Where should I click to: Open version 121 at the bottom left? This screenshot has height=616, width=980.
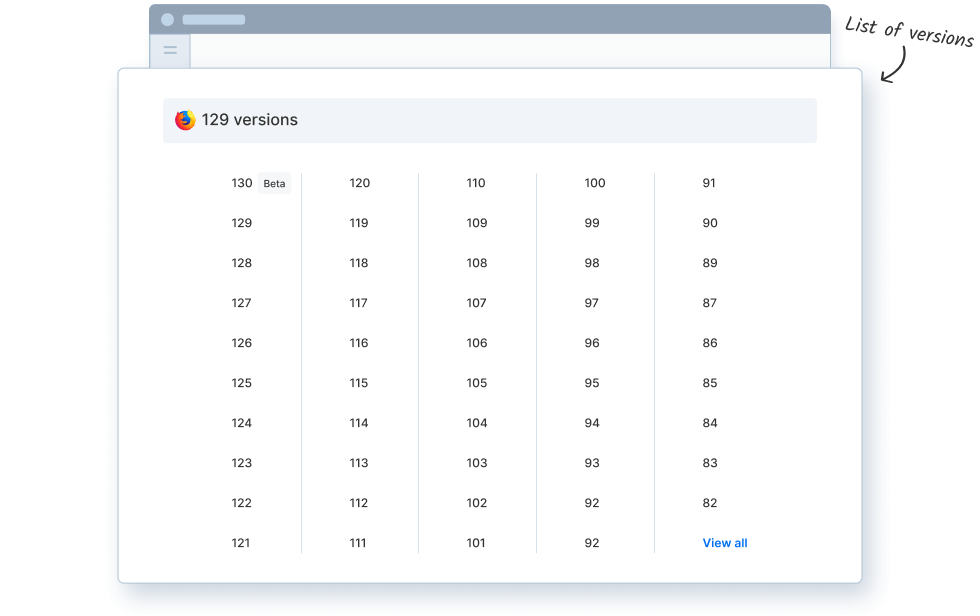(x=242, y=542)
